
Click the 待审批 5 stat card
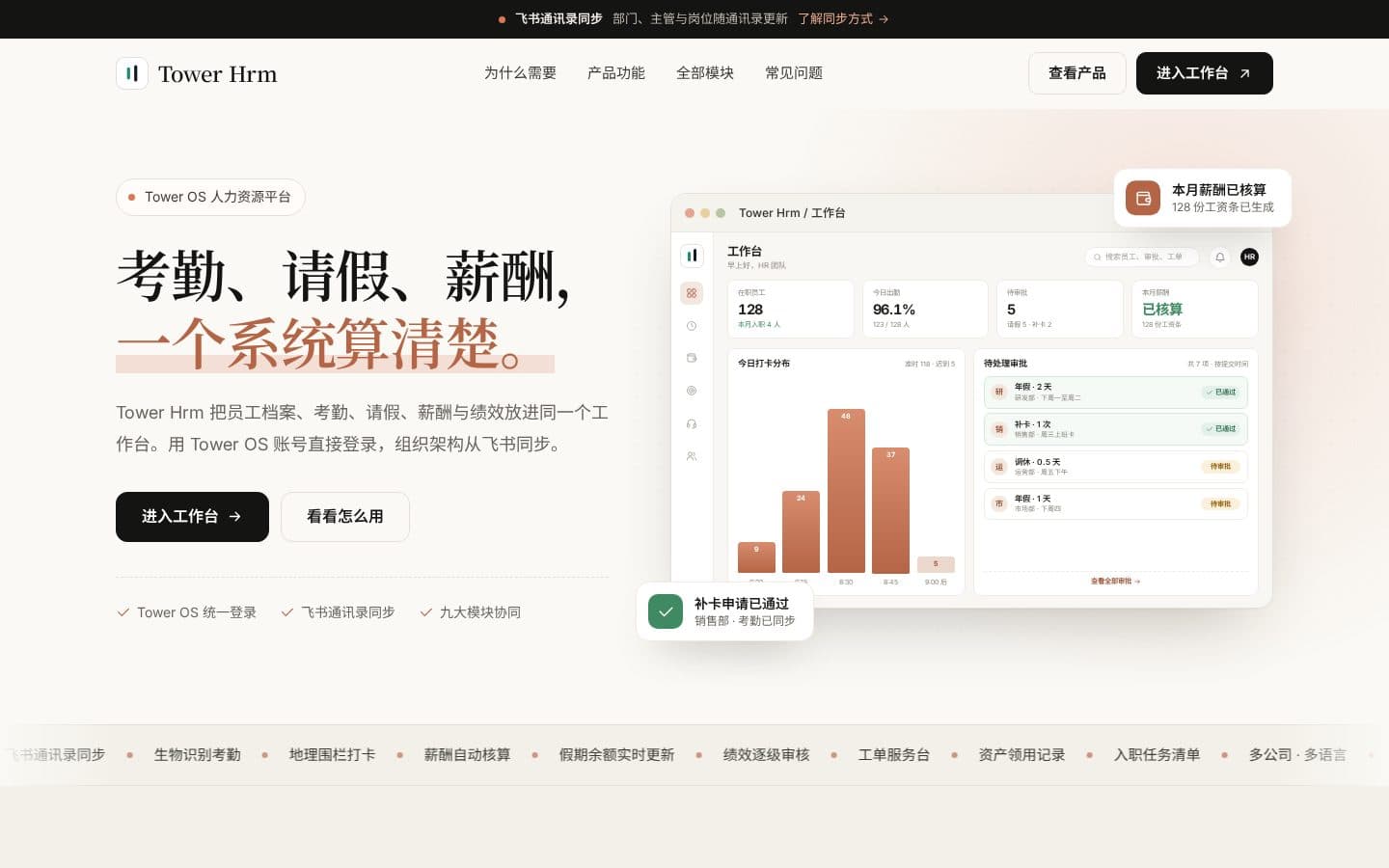click(x=1060, y=309)
